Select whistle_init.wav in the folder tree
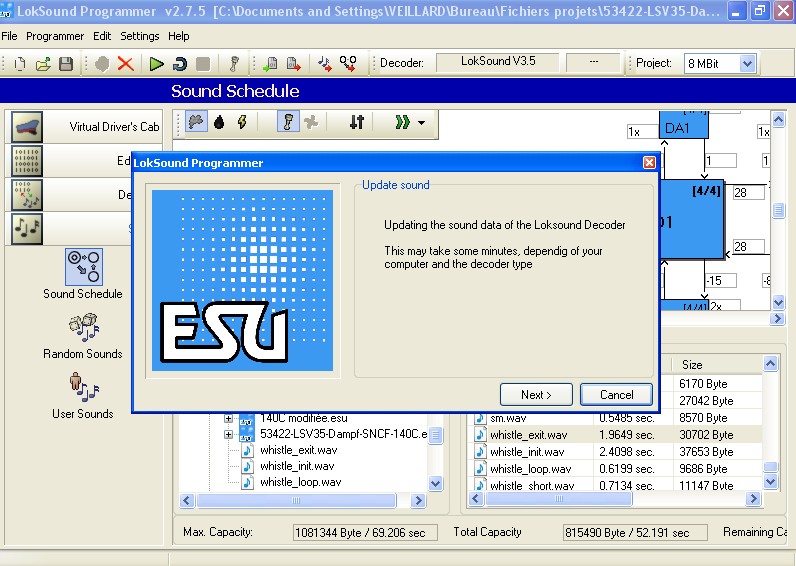Viewport: 796px width, 566px height. 297,466
